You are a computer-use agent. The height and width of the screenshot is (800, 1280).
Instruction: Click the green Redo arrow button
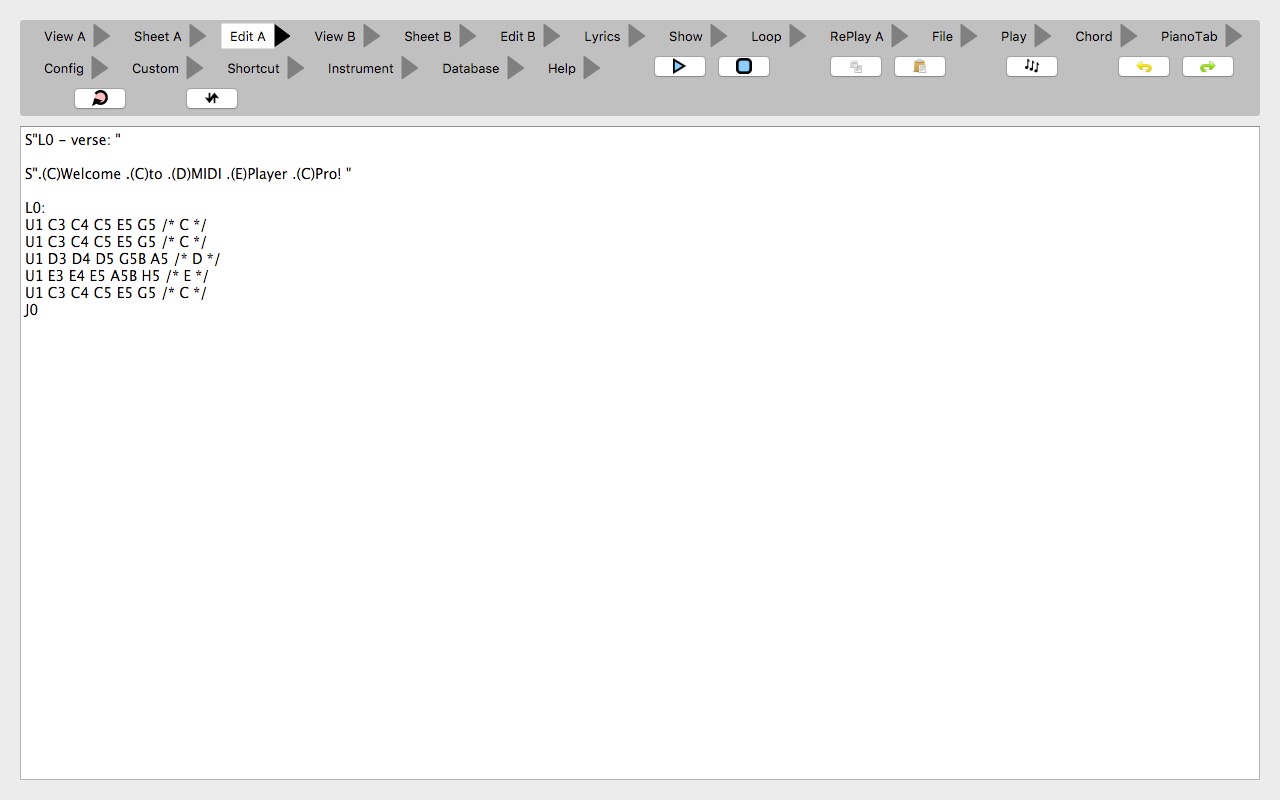(x=1208, y=67)
